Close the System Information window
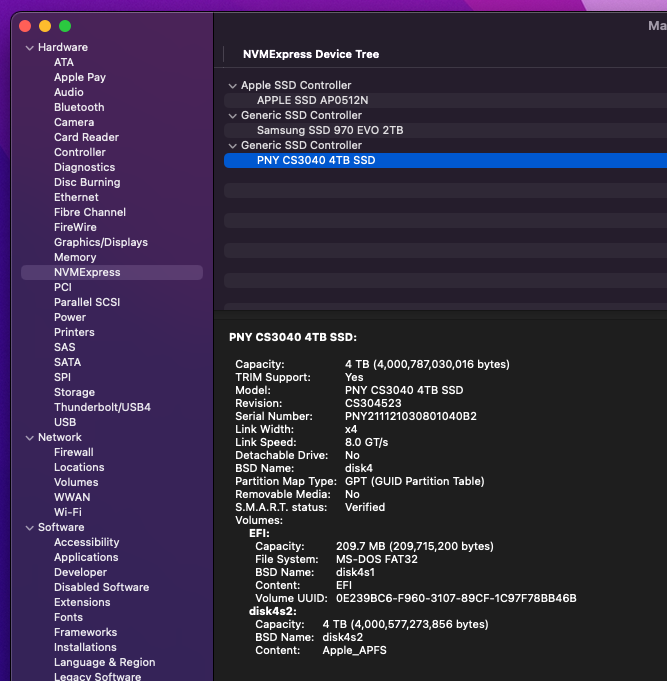 coord(25,26)
